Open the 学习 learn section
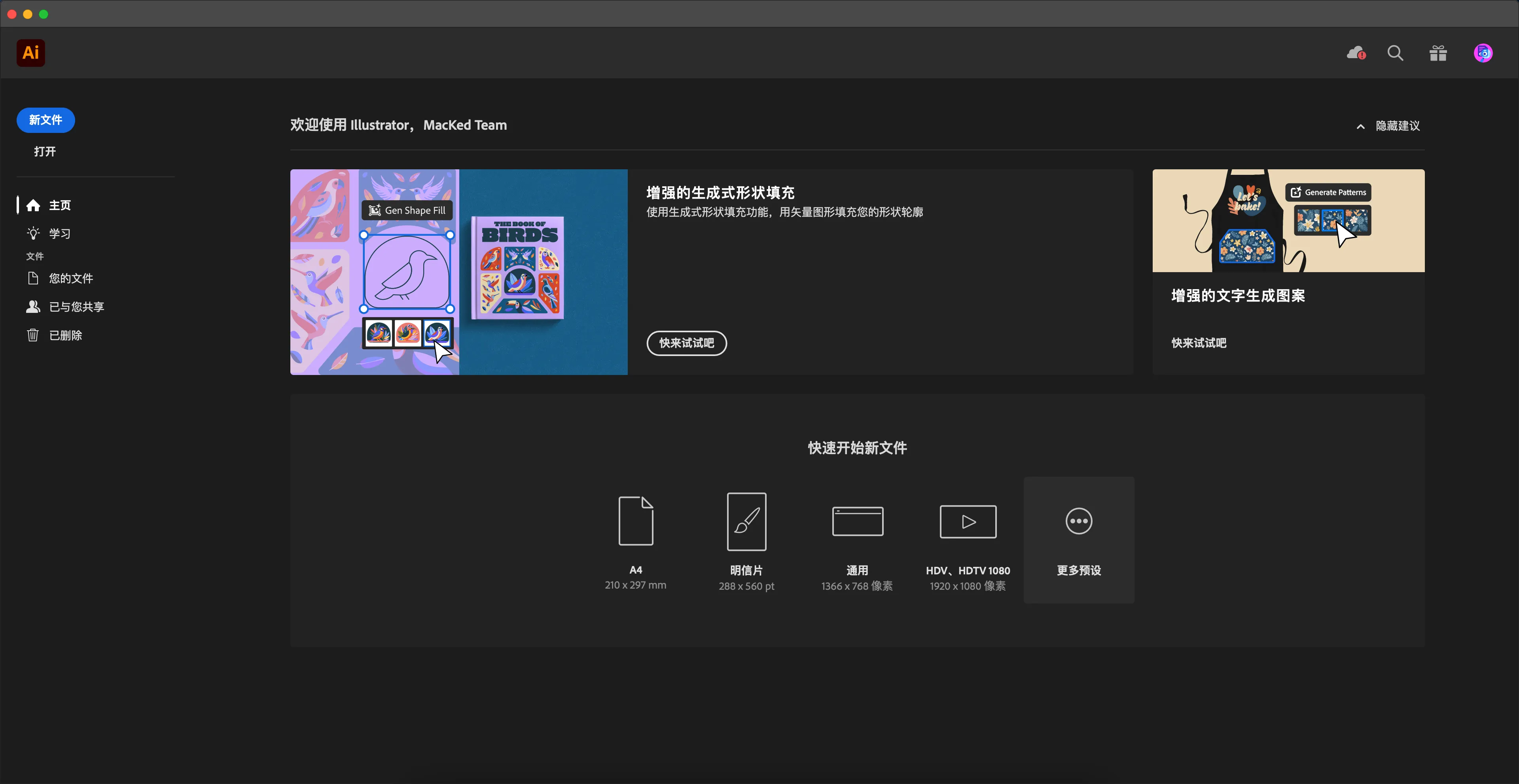The image size is (1519, 784). [59, 233]
